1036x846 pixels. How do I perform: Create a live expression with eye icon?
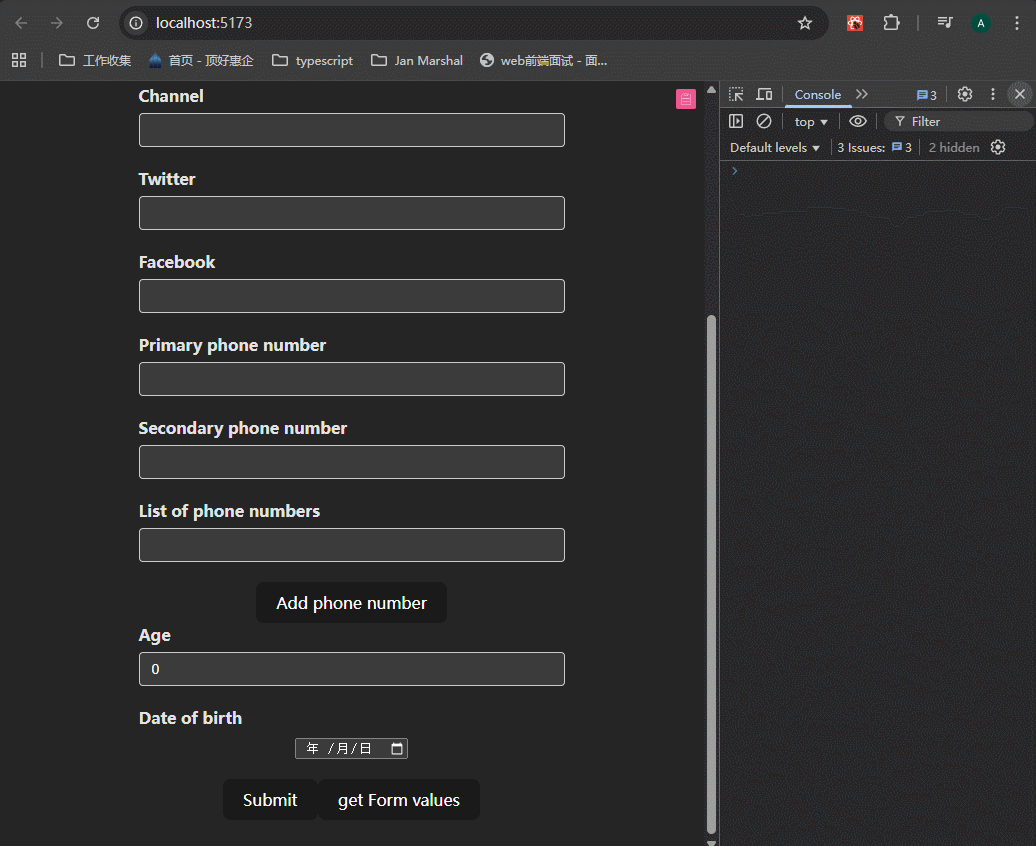click(857, 121)
